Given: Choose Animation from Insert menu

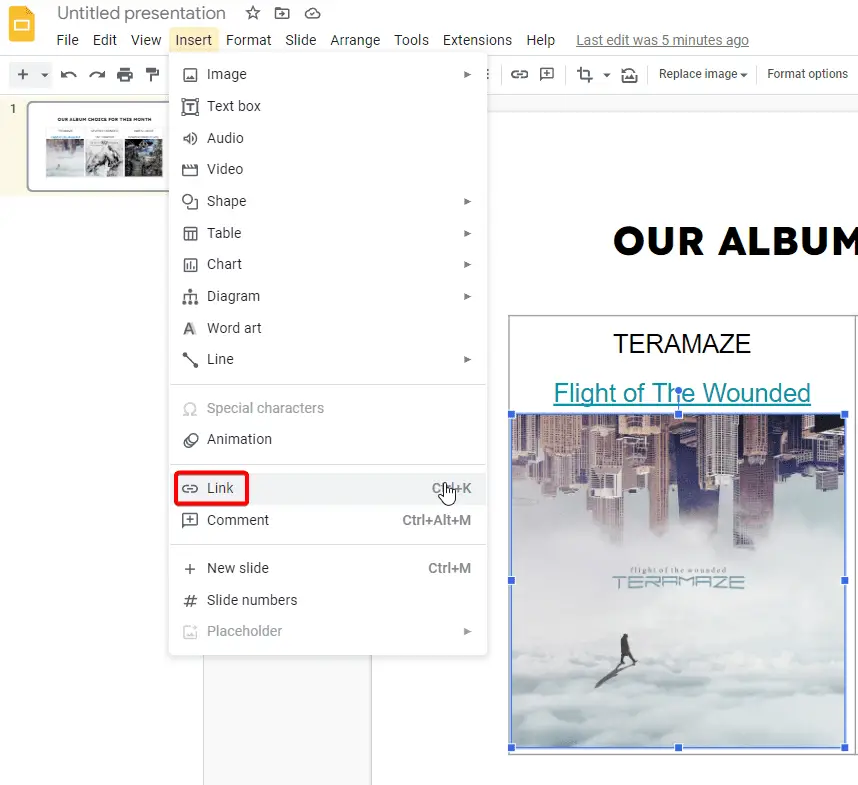Looking at the screenshot, I should pyautogui.click(x=328, y=439).
